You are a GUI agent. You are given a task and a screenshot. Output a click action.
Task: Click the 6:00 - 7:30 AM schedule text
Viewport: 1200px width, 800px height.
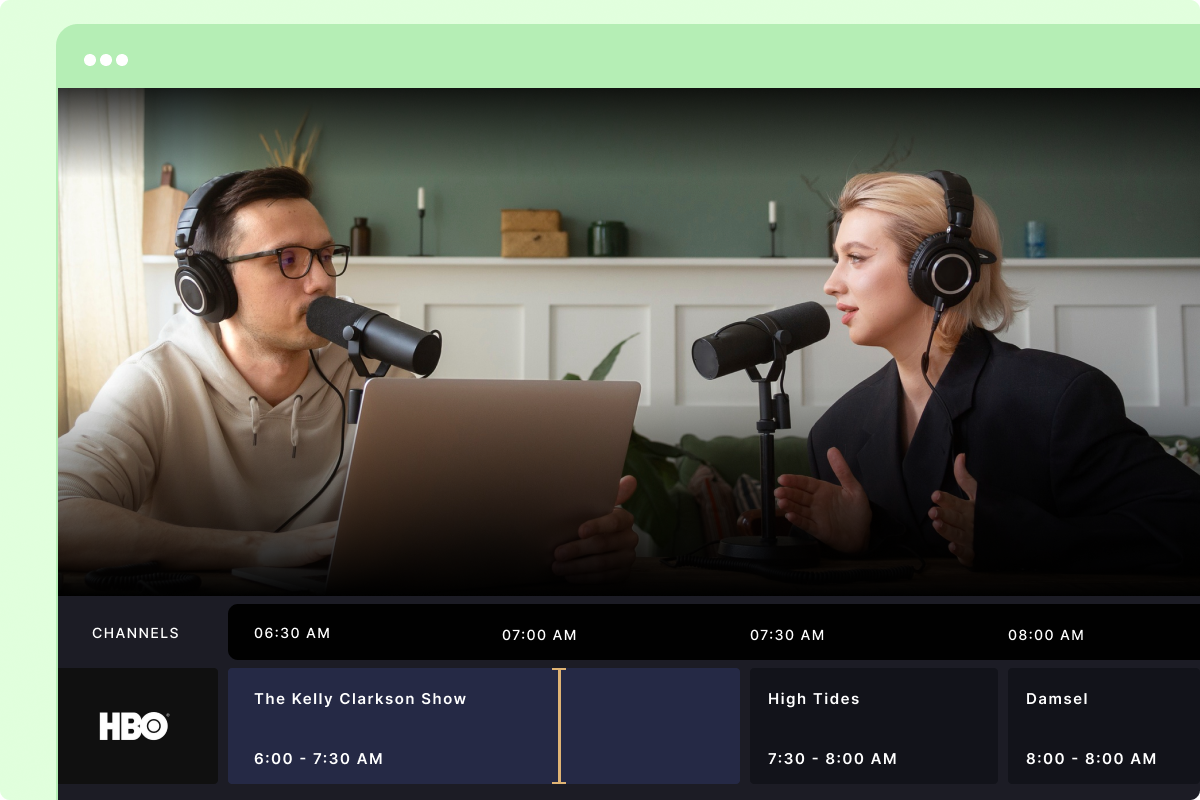318,758
